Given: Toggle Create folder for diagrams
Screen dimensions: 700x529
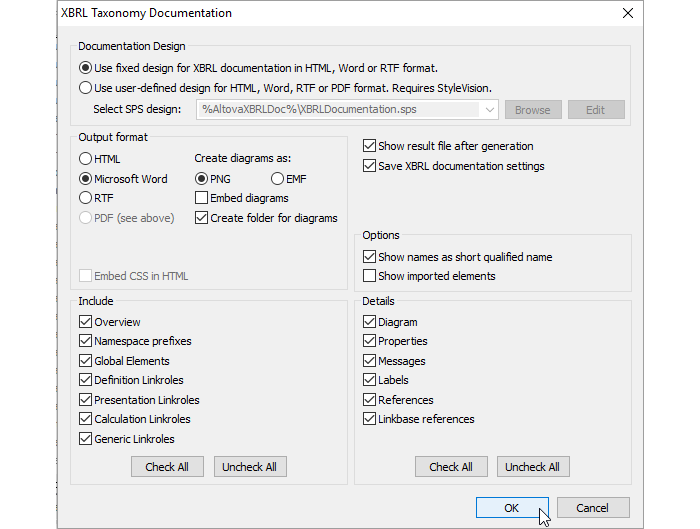Looking at the screenshot, I should click(202, 217).
